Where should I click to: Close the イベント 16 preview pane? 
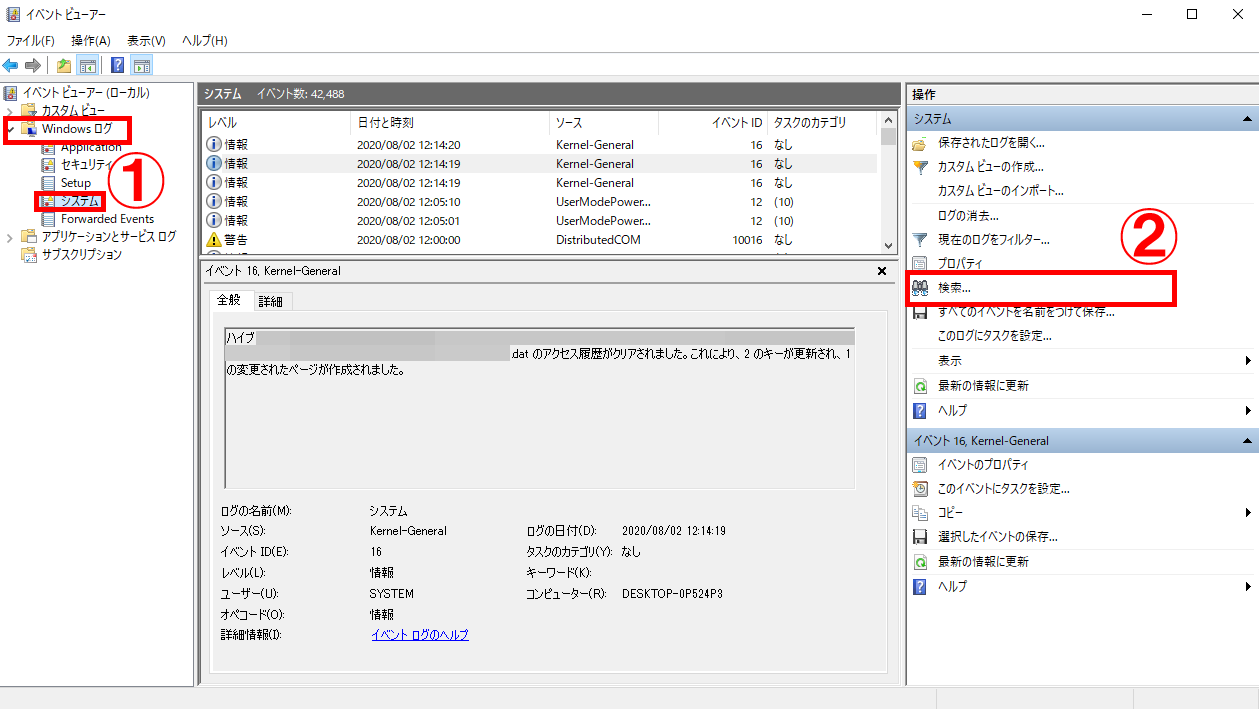[x=882, y=271]
